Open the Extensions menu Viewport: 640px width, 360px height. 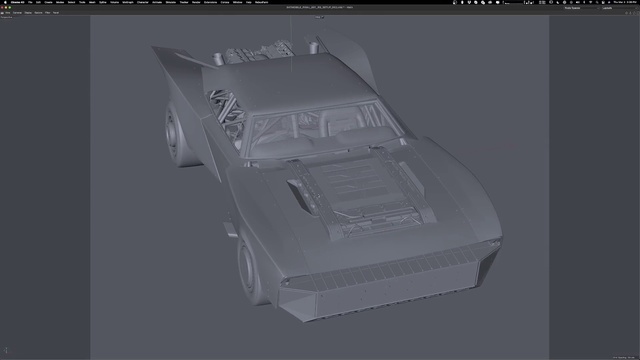(211, 2)
